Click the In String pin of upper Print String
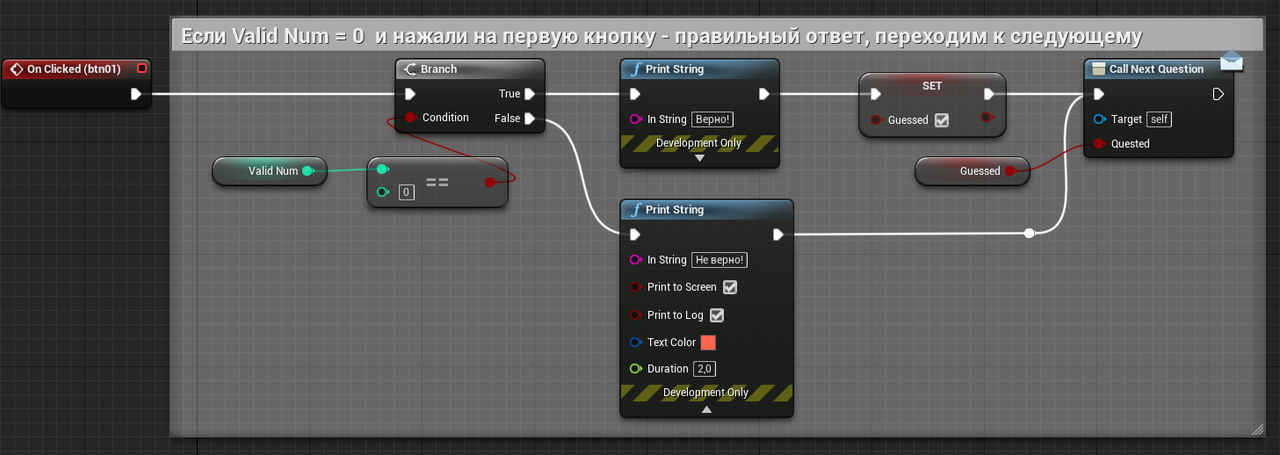The image size is (1280, 455). (634, 119)
